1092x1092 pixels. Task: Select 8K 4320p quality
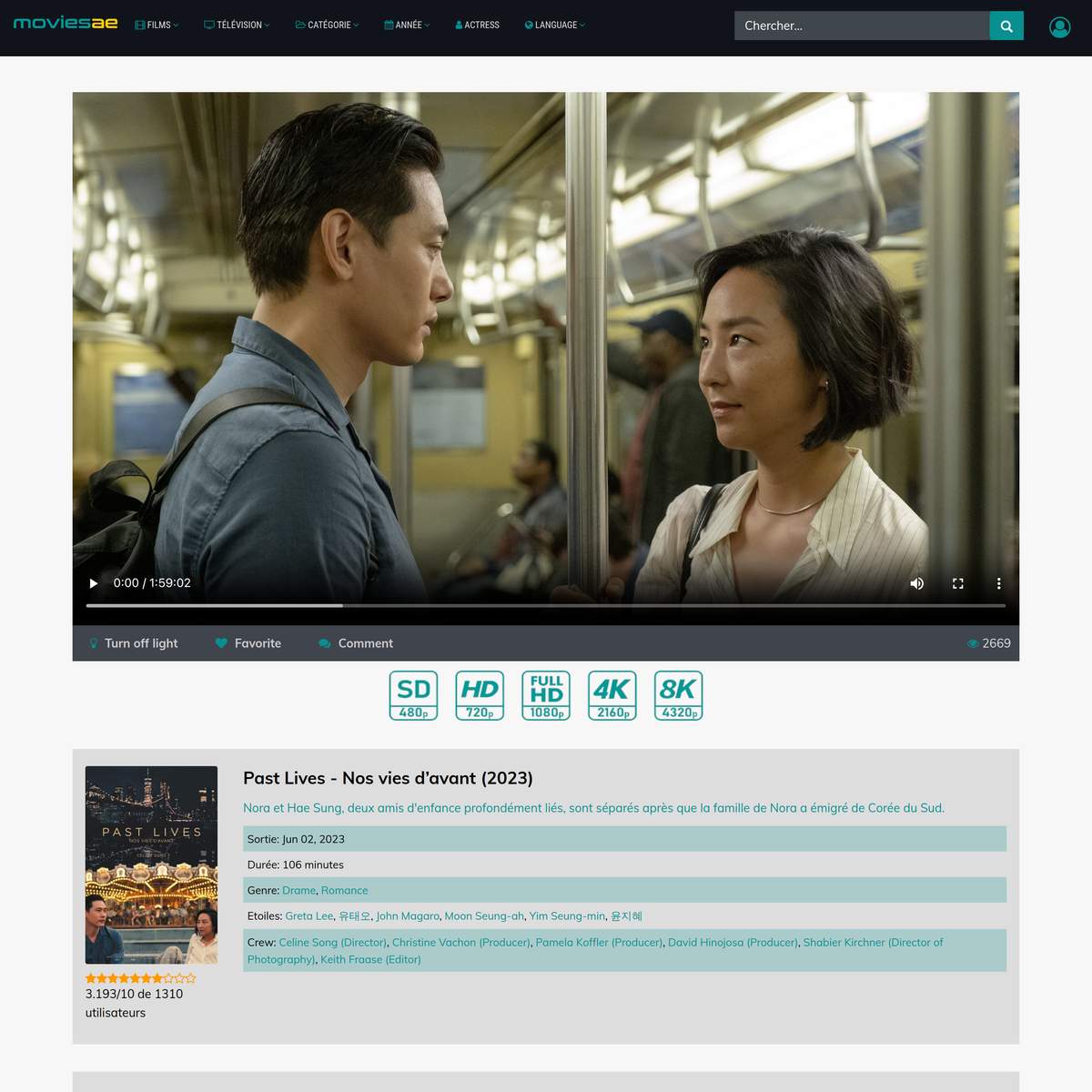[679, 696]
